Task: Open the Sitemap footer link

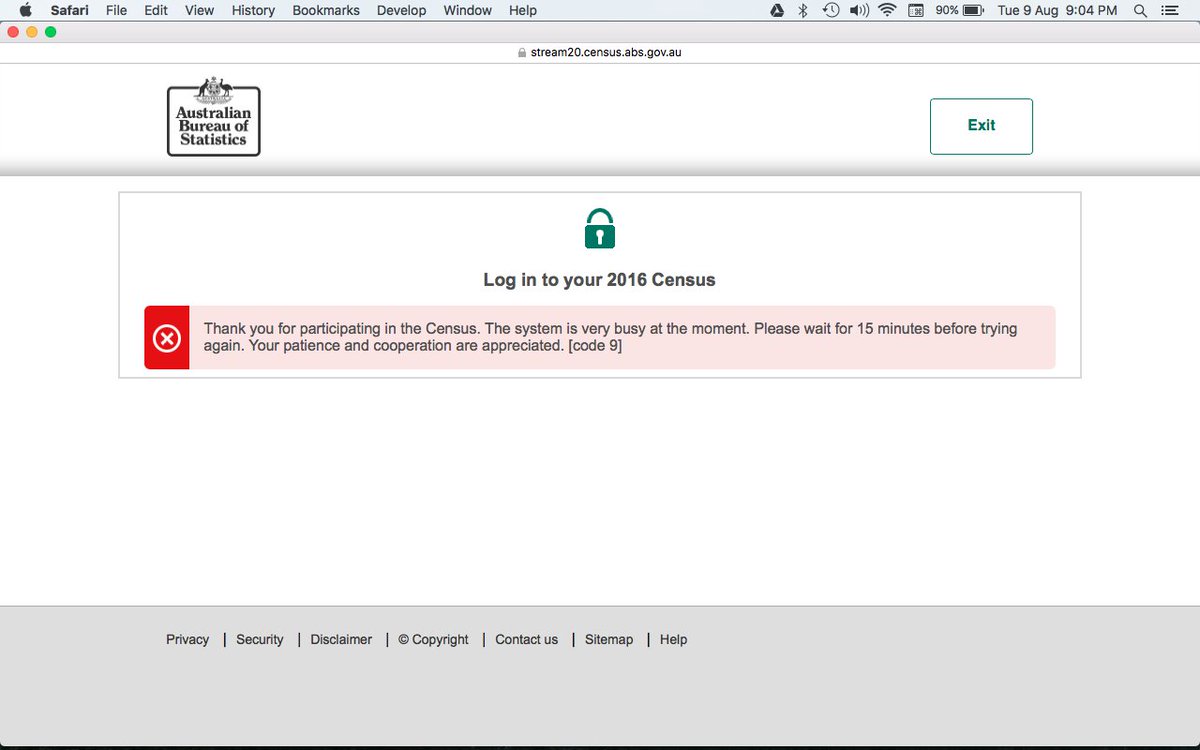Action: pyautogui.click(x=609, y=640)
